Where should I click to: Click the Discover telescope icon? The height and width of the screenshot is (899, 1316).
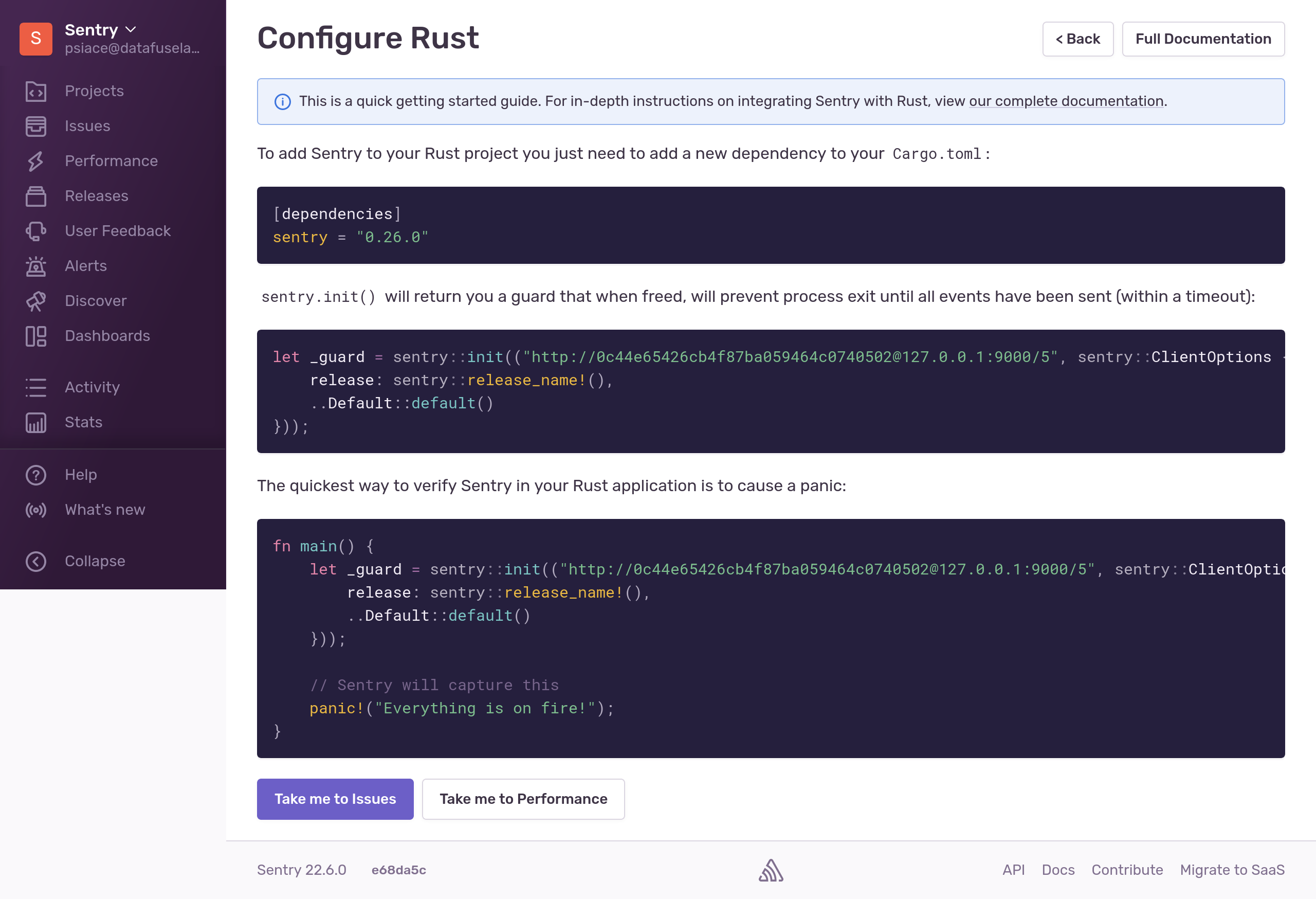click(x=35, y=301)
